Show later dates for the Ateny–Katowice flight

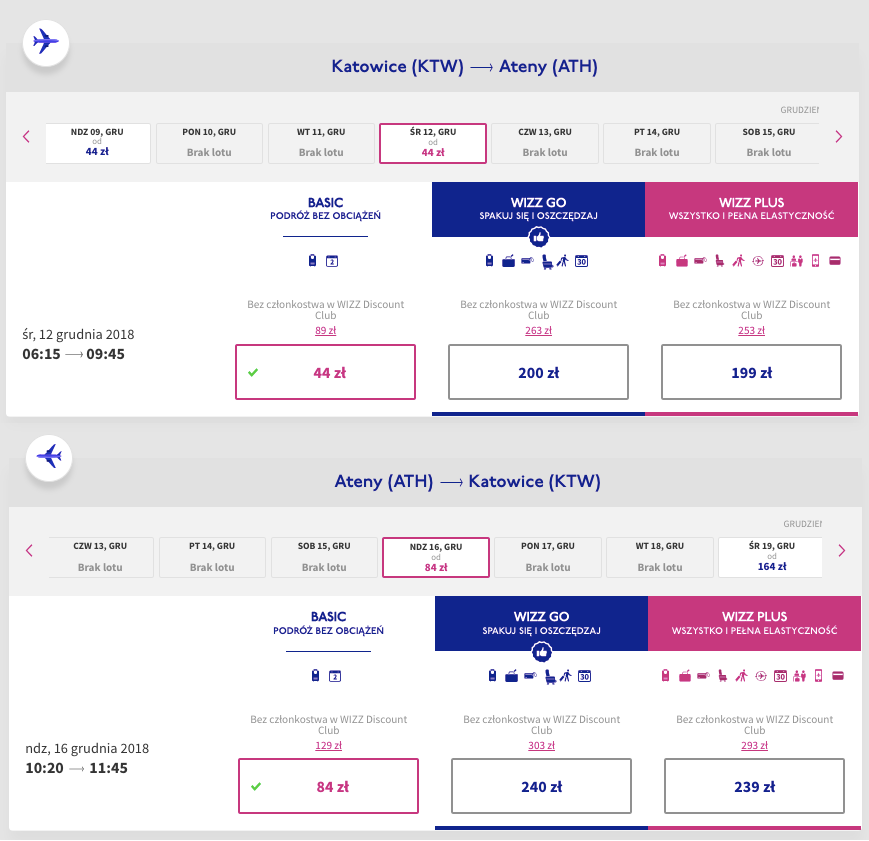coord(841,551)
